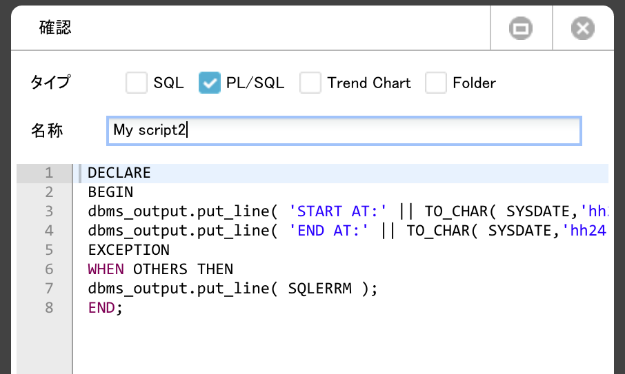Viewport: 625px width, 374px height.
Task: Click line number 2 in the gutter
Action: 49,192
